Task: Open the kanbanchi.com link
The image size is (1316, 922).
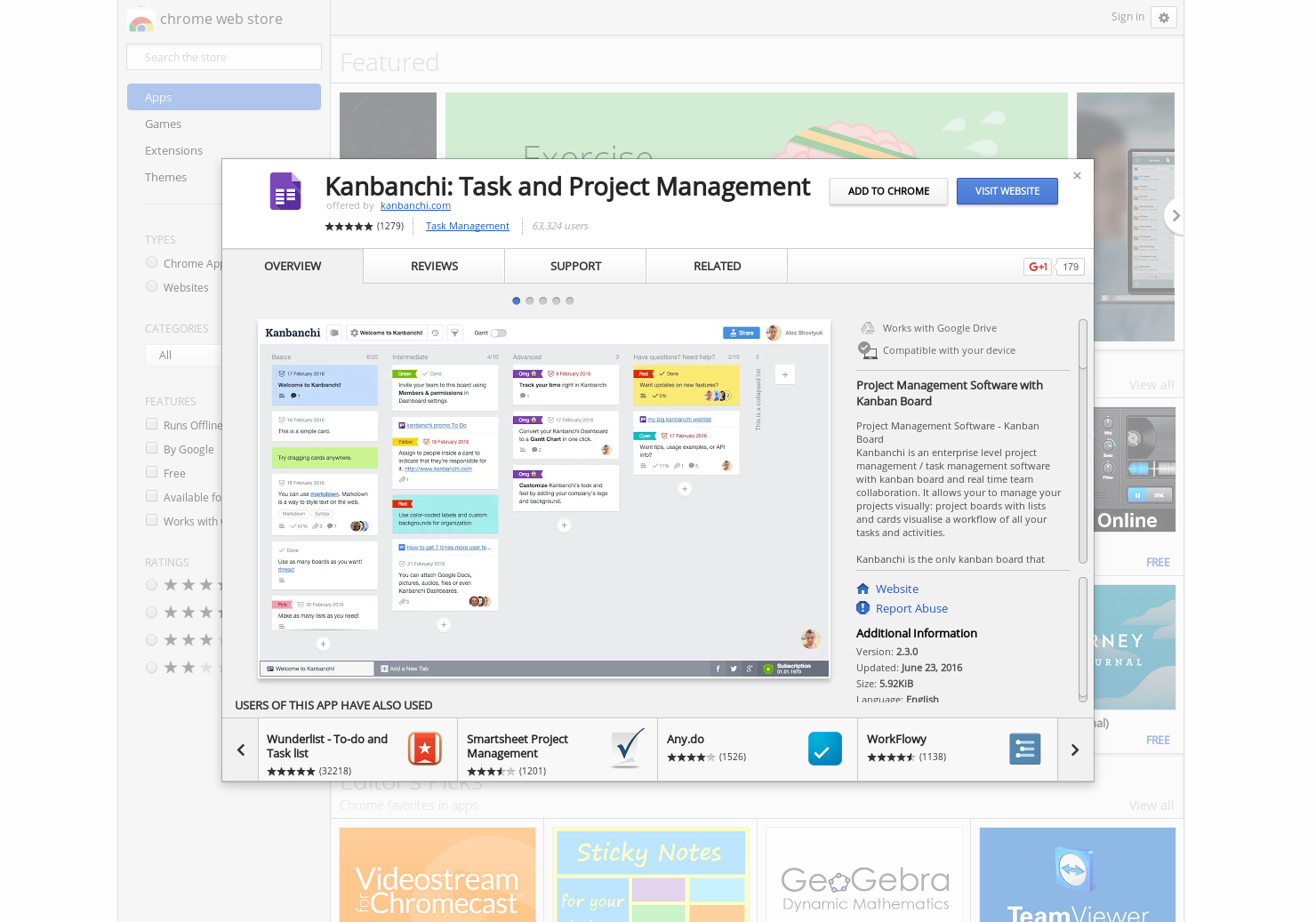Action: click(415, 206)
